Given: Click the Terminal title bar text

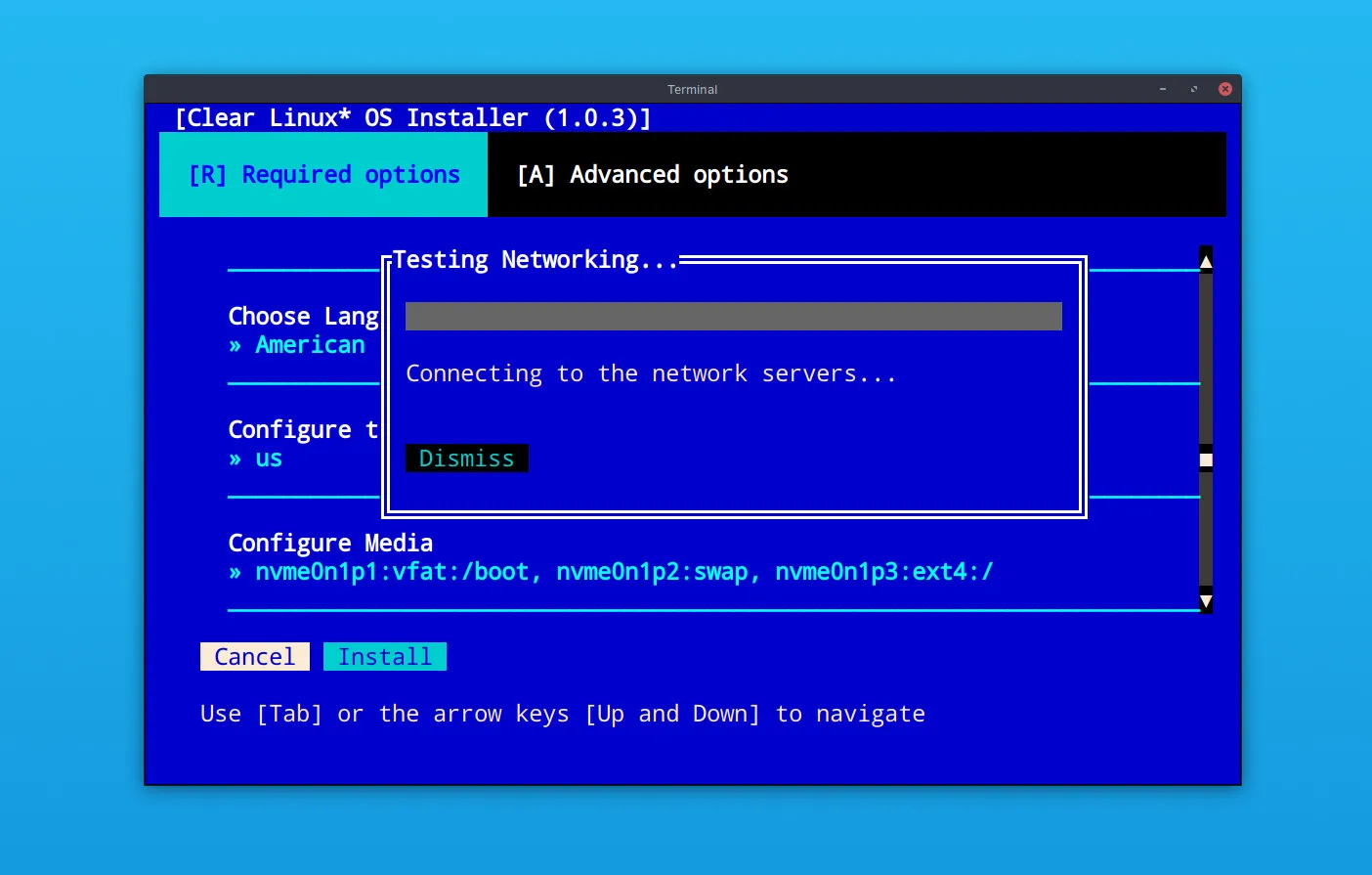Looking at the screenshot, I should pos(692,89).
